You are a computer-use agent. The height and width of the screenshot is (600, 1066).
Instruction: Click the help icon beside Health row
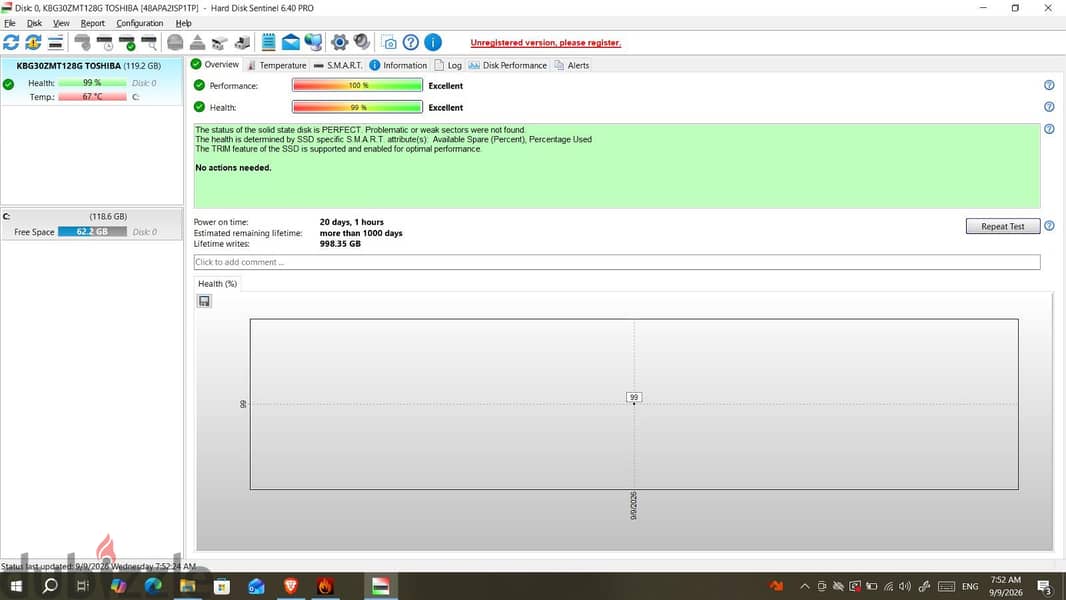click(1049, 107)
